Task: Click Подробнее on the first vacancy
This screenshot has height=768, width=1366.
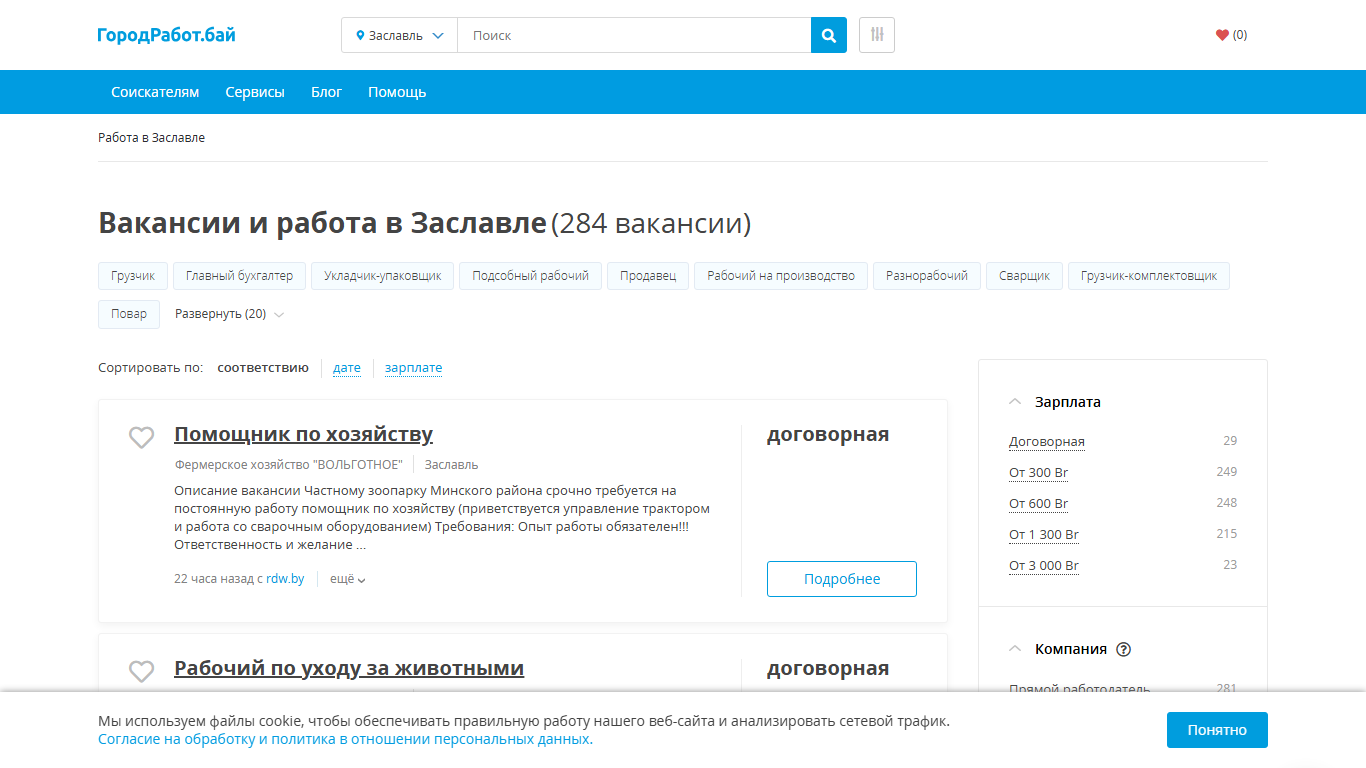Action: (x=842, y=579)
